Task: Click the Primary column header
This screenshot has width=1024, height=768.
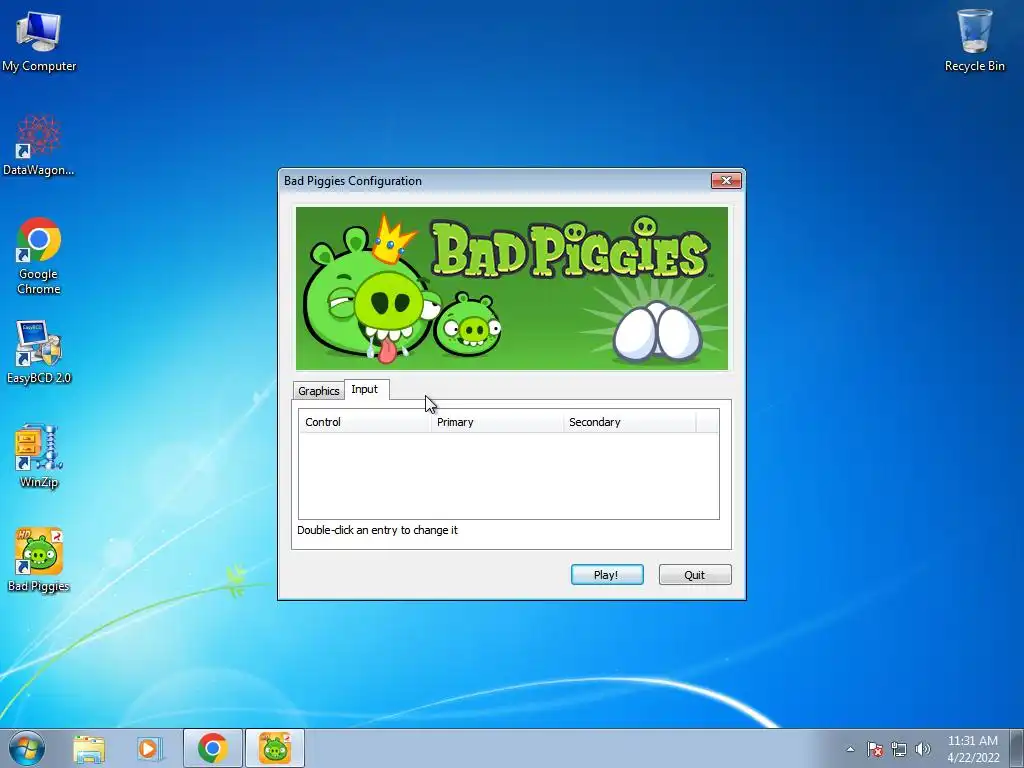Action: tap(497, 422)
